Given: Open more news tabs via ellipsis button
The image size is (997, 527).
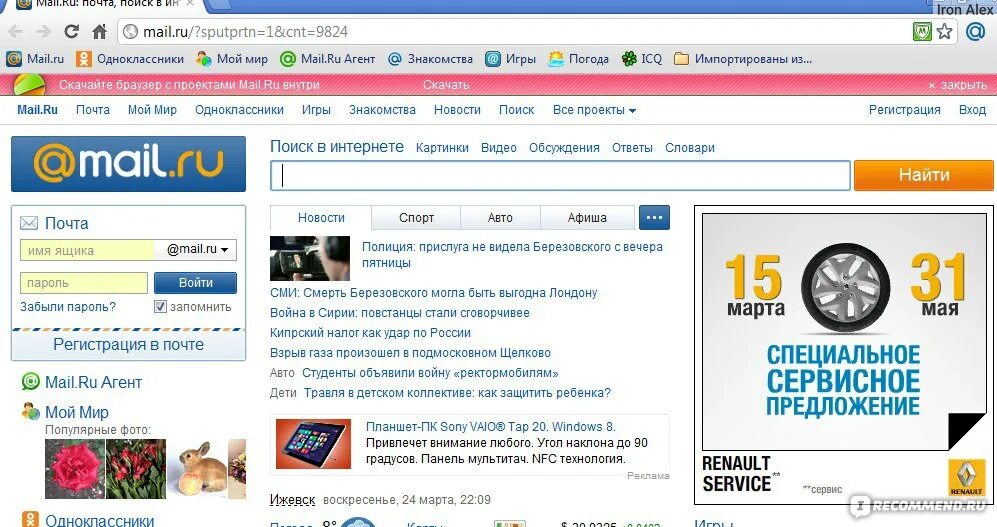Looking at the screenshot, I should click(x=654, y=217).
